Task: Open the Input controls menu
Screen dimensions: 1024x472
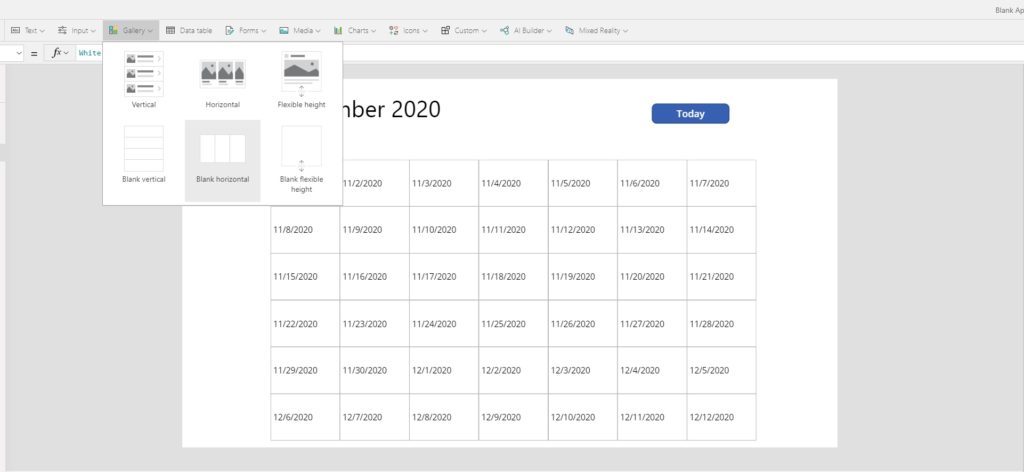Action: [76, 31]
